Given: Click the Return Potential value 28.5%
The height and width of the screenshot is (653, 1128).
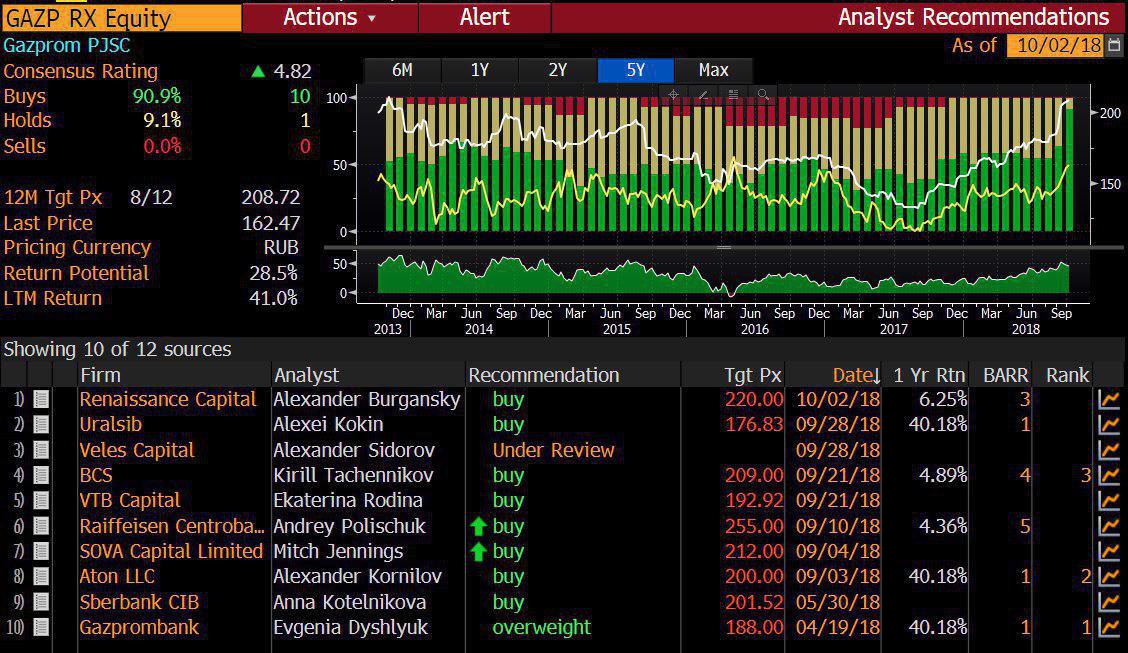Looking at the screenshot, I should [273, 273].
